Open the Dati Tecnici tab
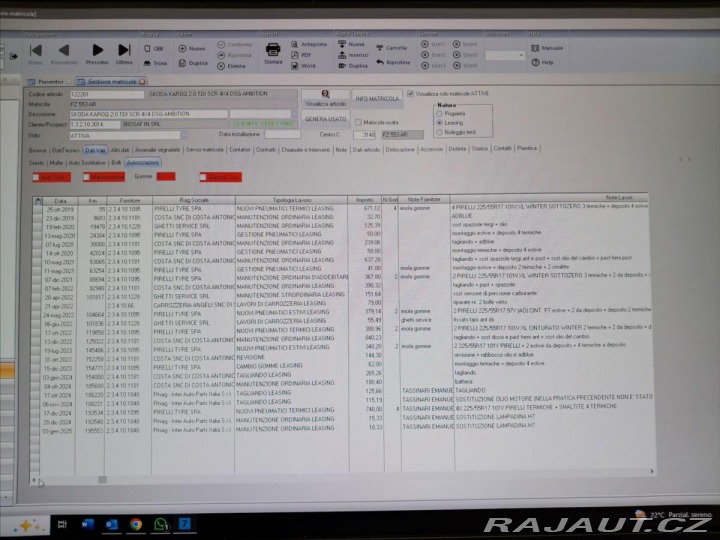The height and width of the screenshot is (540, 720). coord(65,150)
